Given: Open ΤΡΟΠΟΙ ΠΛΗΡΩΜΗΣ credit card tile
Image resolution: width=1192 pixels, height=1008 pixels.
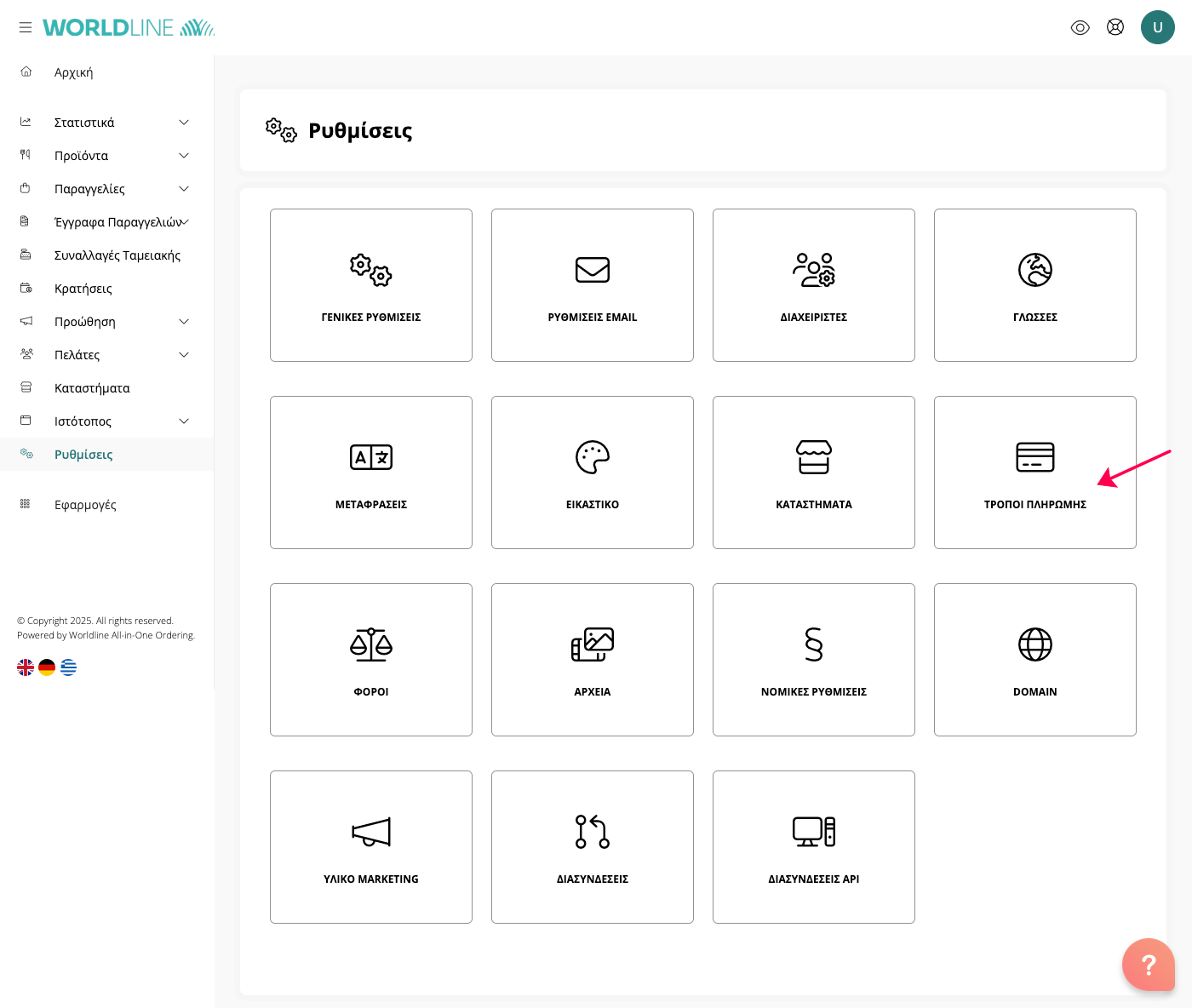Looking at the screenshot, I should pos(1034,472).
